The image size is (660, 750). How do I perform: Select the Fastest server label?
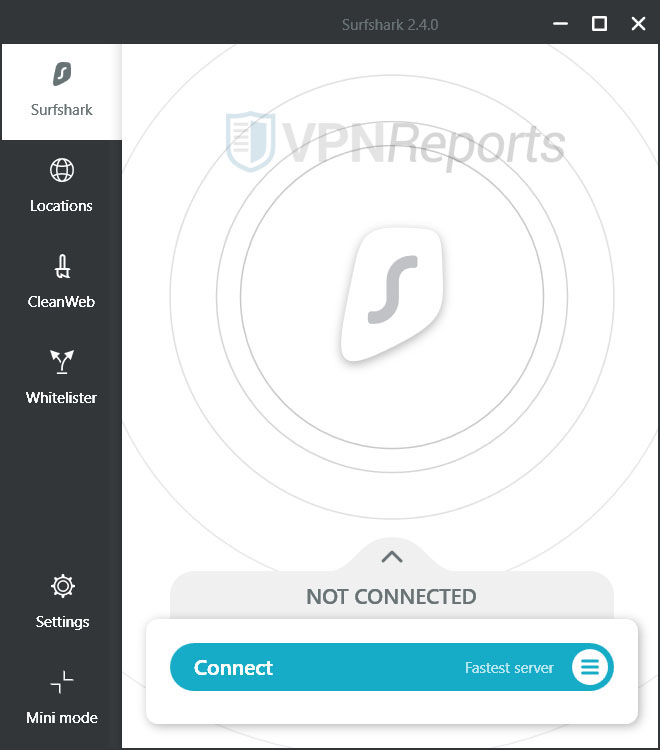(x=509, y=668)
